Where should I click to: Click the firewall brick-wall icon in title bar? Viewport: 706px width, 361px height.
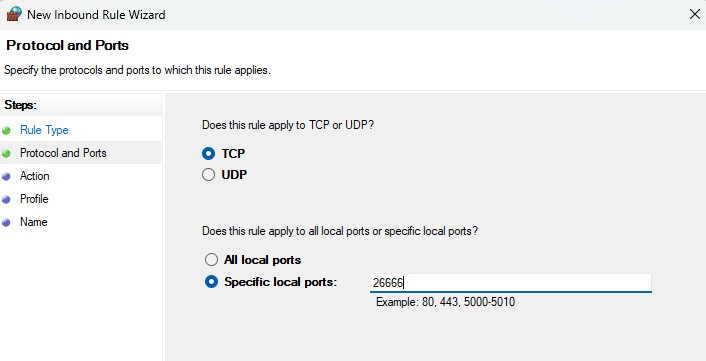tap(14, 14)
